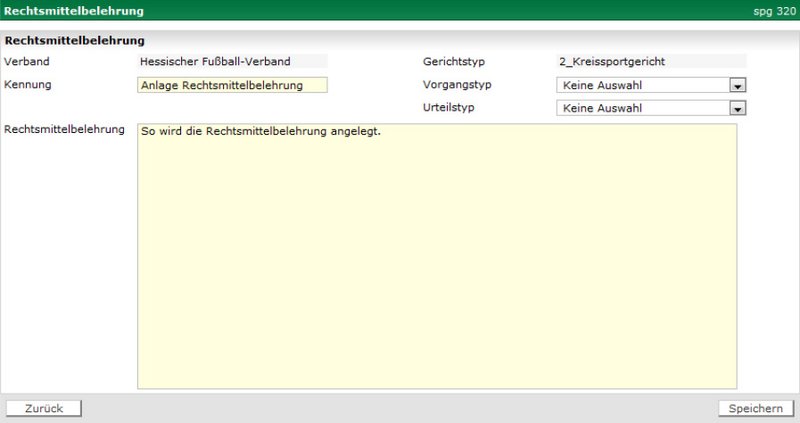Viewport: 800px width, 423px height.
Task: Select the '2_Kreissportgericht' value
Action: 612,62
